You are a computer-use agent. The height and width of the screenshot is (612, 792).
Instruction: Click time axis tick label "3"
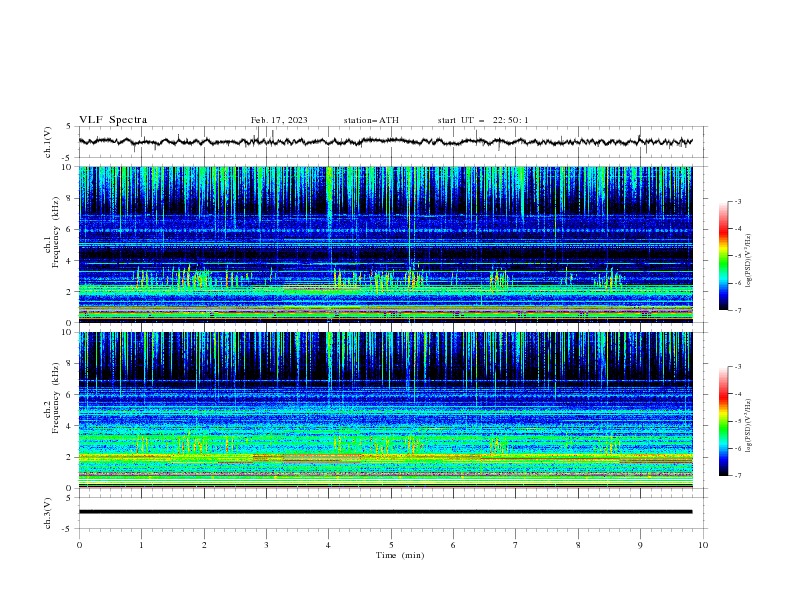click(x=266, y=545)
